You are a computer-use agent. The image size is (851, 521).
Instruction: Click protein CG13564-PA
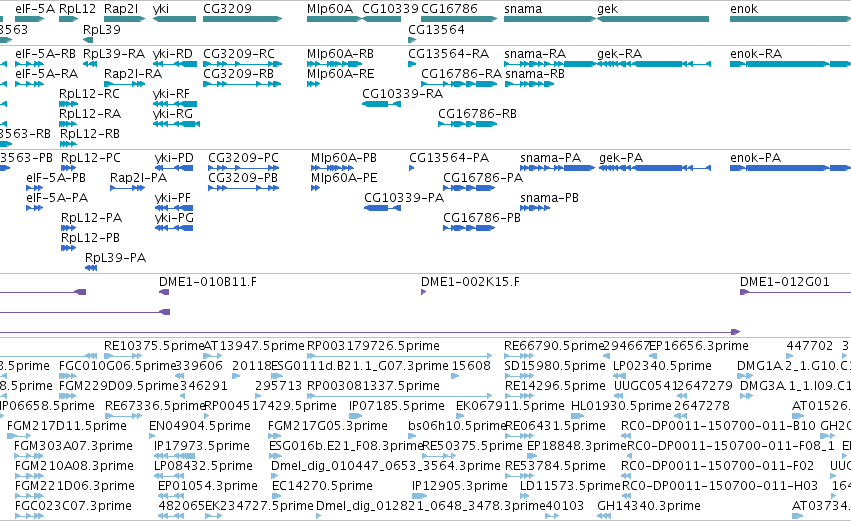[x=449, y=158]
